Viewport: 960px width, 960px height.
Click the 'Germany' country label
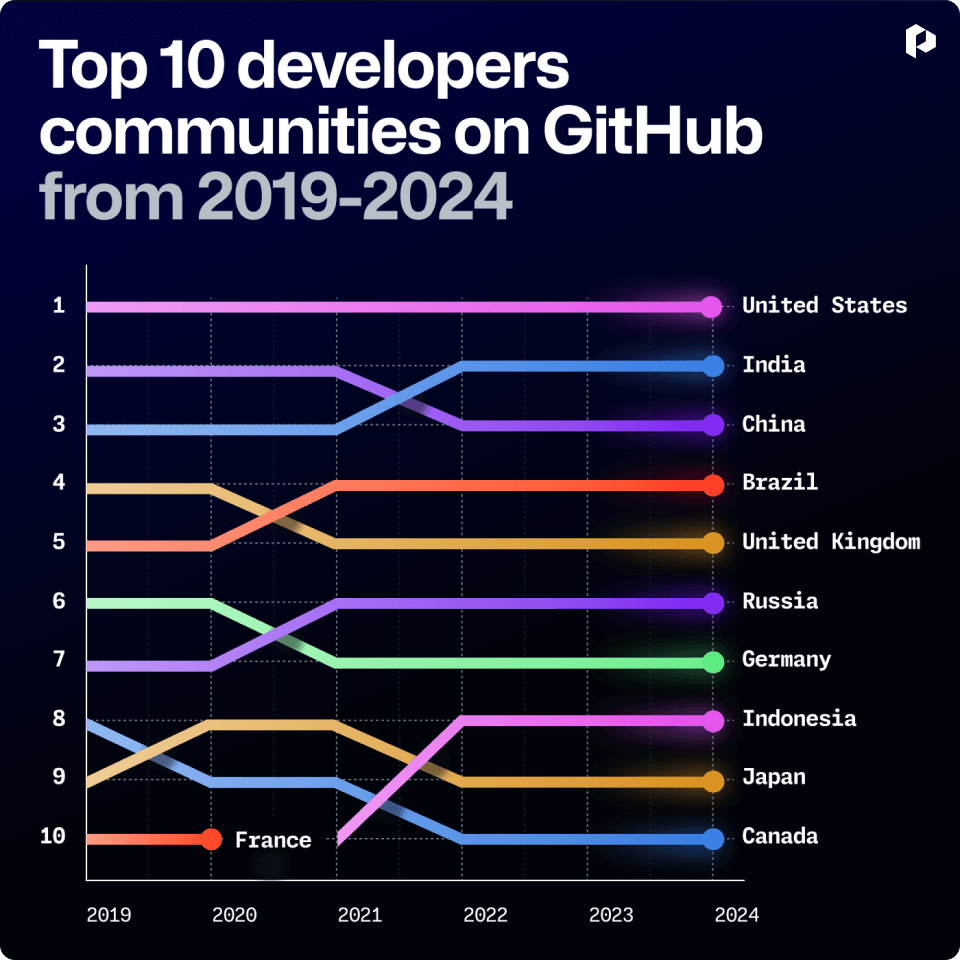[x=786, y=660]
